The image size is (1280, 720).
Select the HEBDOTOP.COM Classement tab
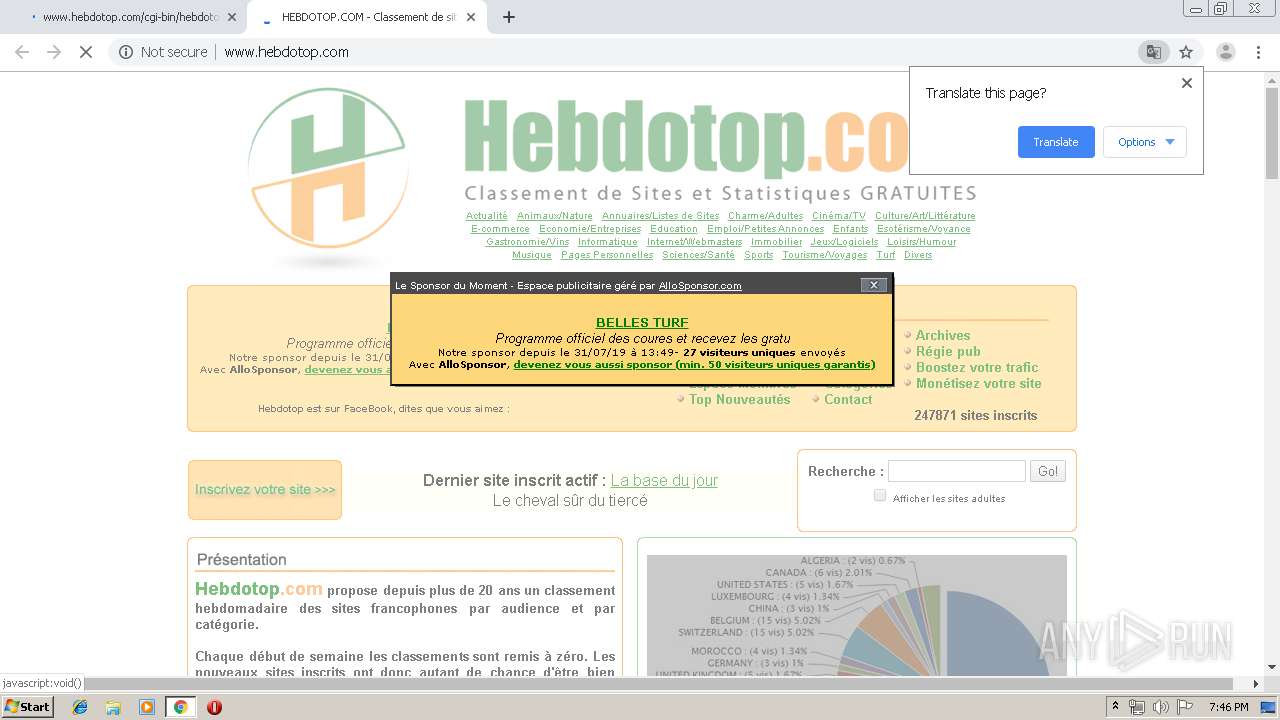tap(366, 17)
